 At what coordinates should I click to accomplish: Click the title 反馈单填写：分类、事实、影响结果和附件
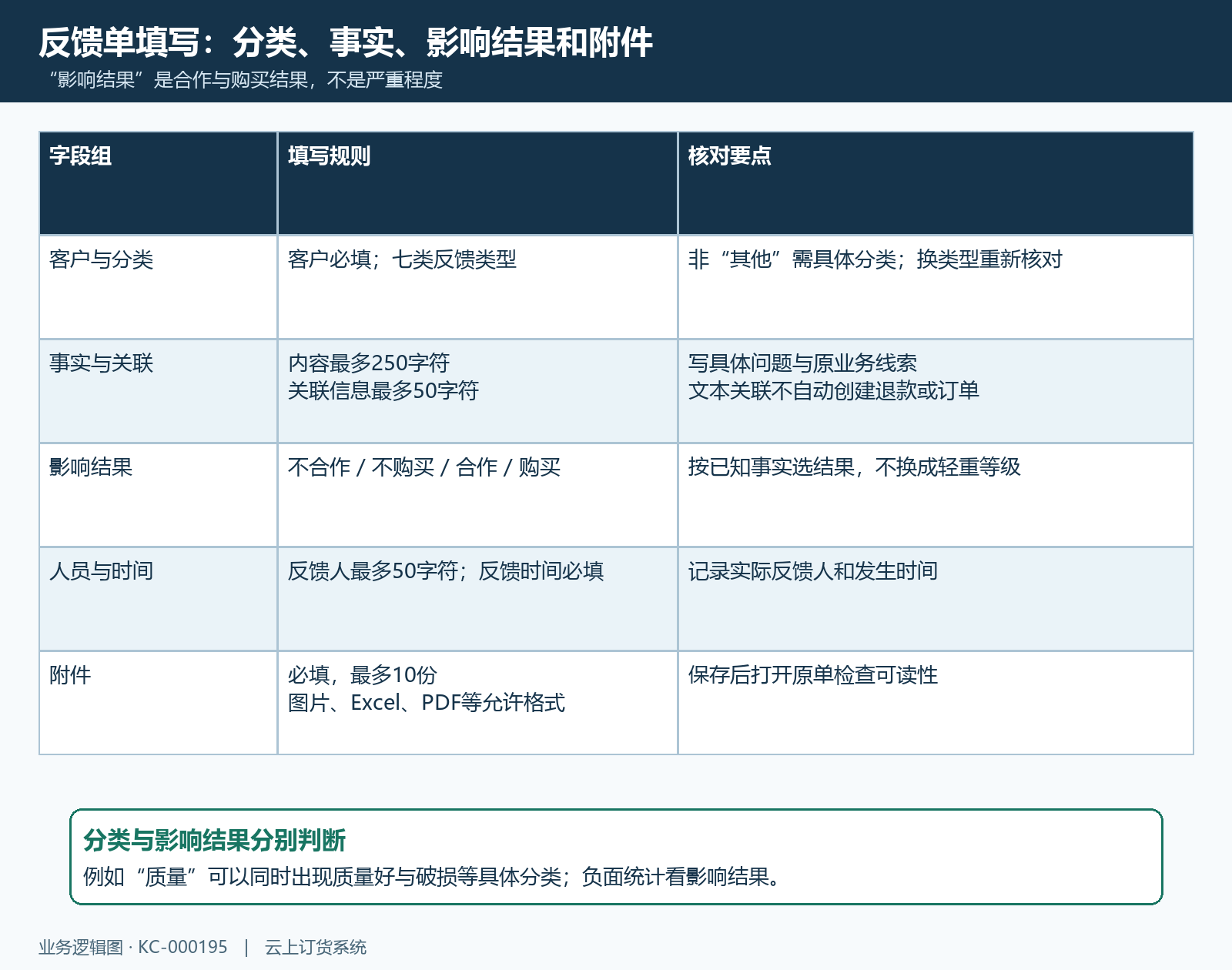tap(346, 42)
